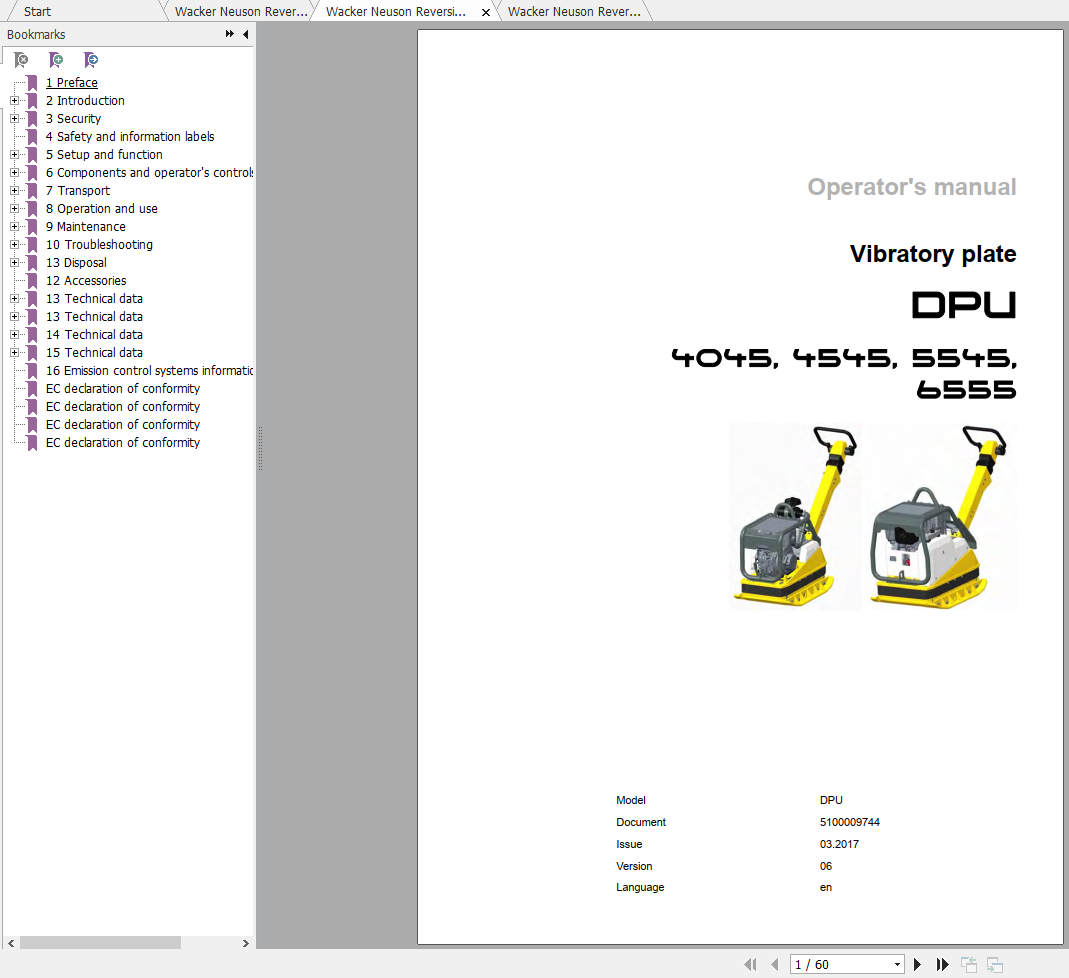Click the left vibratory plate image
Image resolution: width=1069 pixels, height=978 pixels.
[x=795, y=517]
